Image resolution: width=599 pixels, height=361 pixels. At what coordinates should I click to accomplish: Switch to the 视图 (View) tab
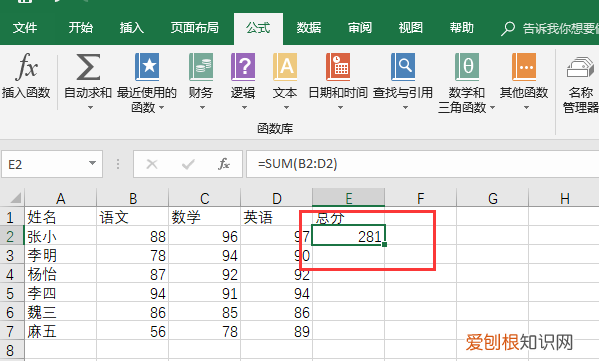tap(410, 28)
